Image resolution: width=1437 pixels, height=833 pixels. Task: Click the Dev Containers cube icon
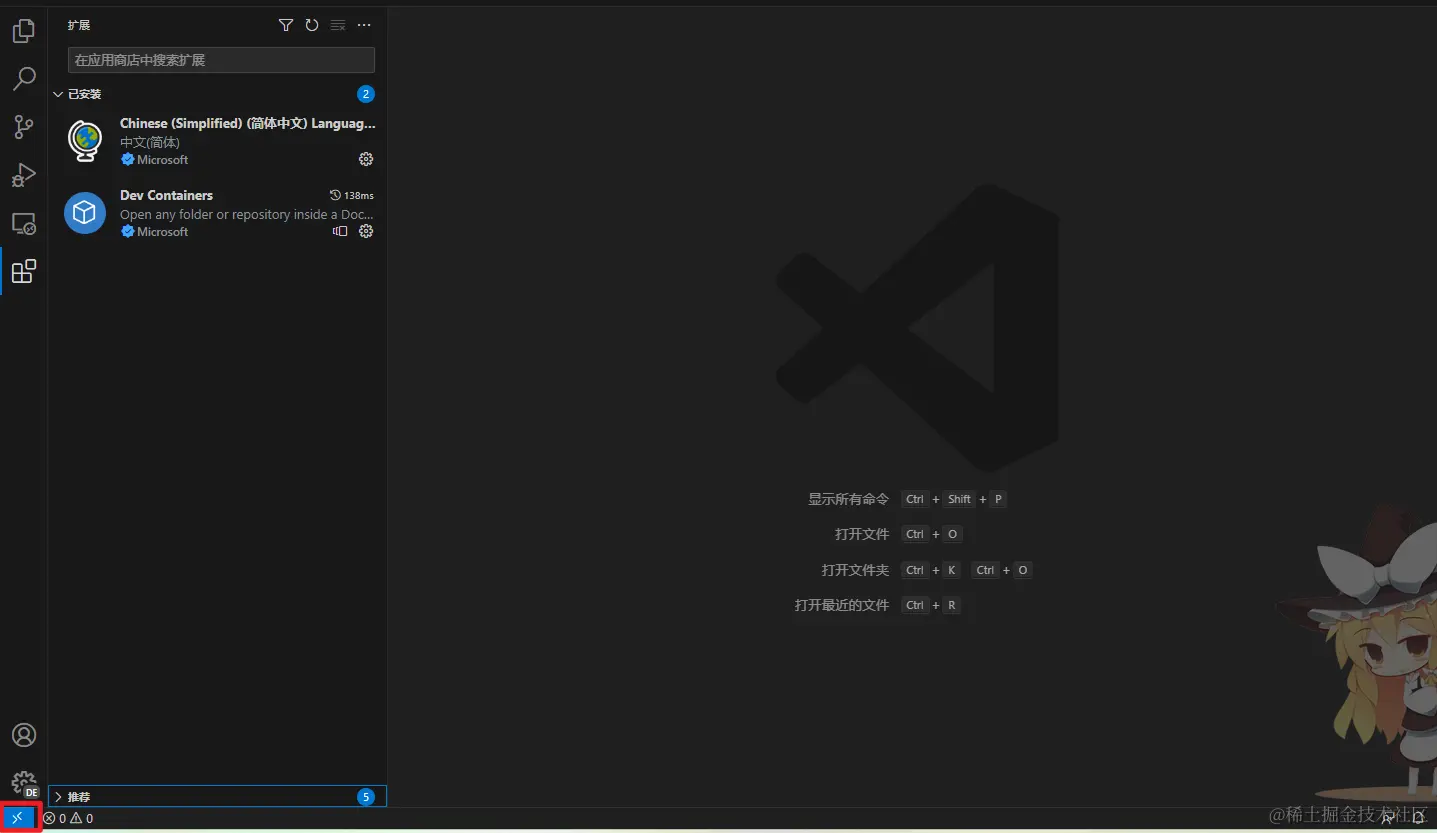tap(85, 213)
